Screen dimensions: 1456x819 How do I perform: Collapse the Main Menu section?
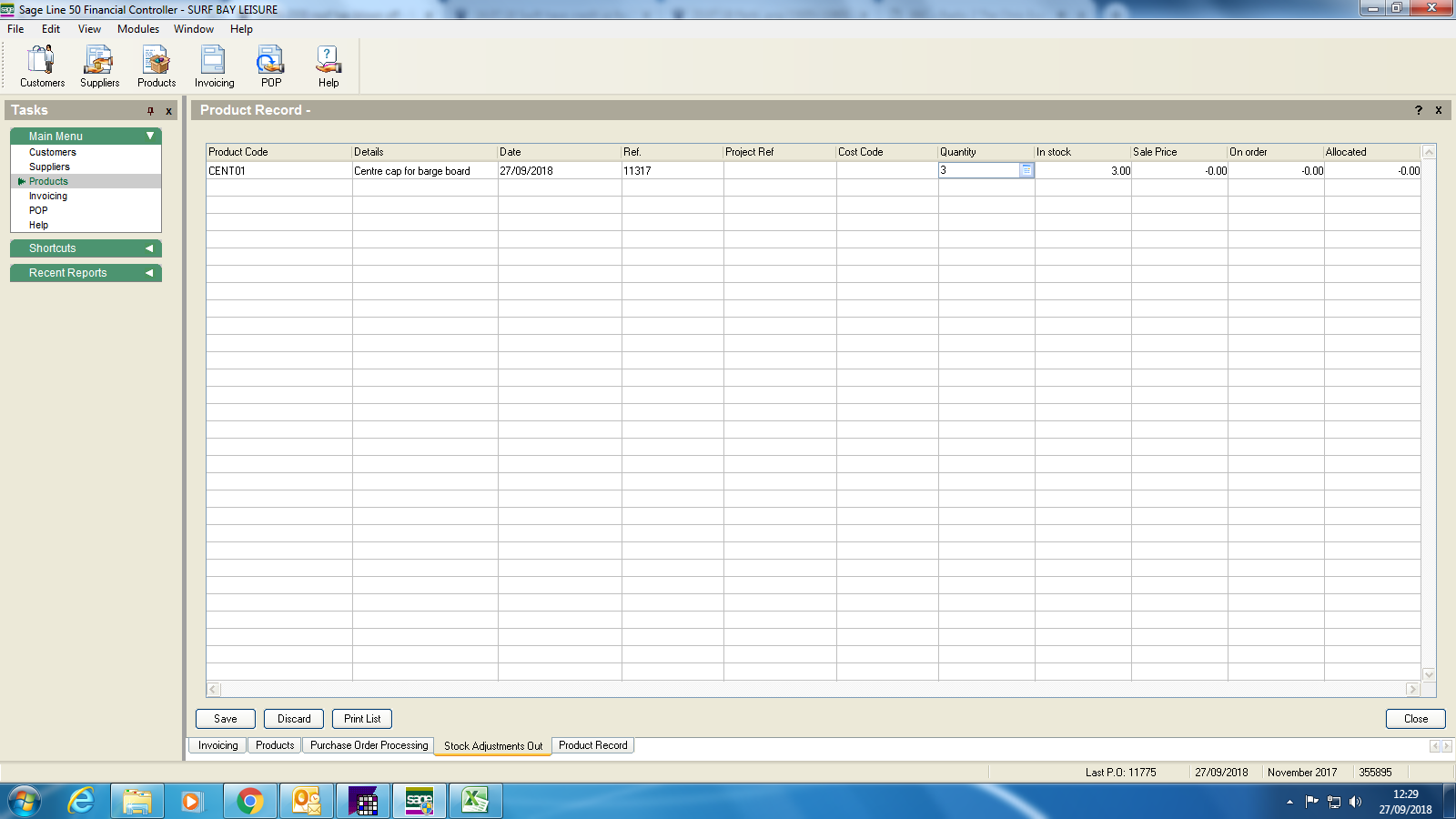(150, 136)
